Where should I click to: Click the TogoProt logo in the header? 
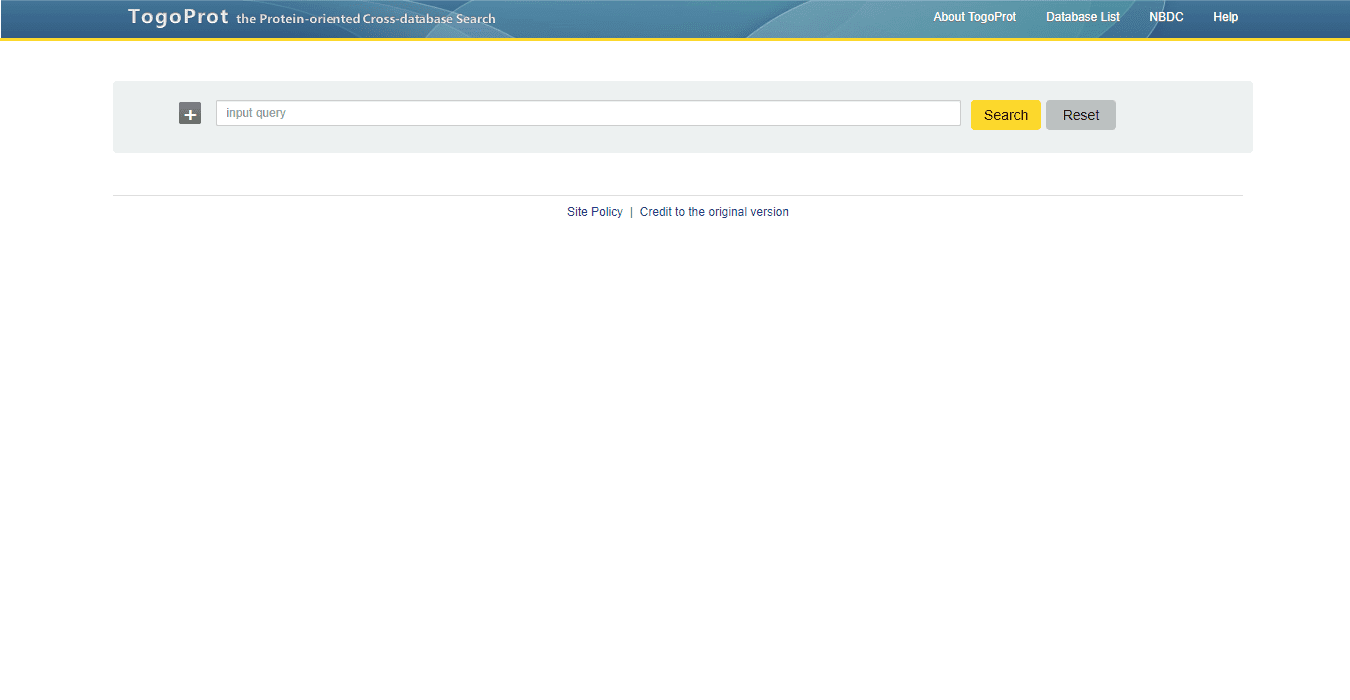178,17
